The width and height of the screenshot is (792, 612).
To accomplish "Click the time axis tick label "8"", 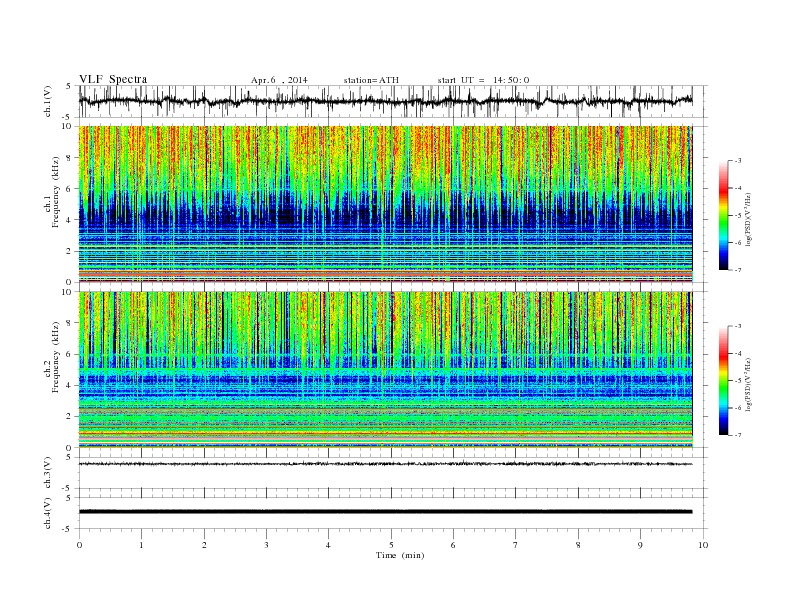I will 578,545.
